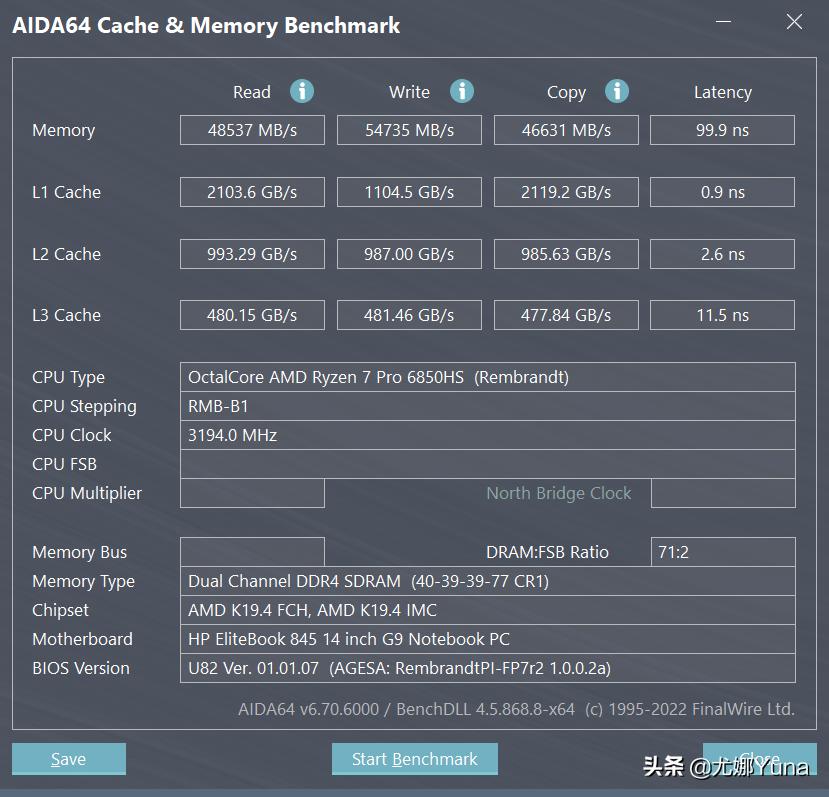This screenshot has height=797, width=829.
Task: Click the L1 Cache row label
Action: pyautogui.click(x=66, y=192)
